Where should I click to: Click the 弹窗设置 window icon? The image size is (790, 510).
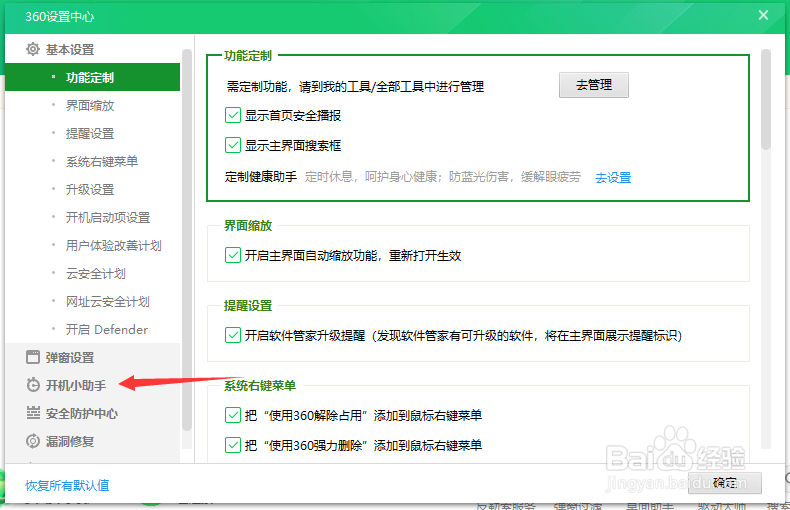[33, 357]
